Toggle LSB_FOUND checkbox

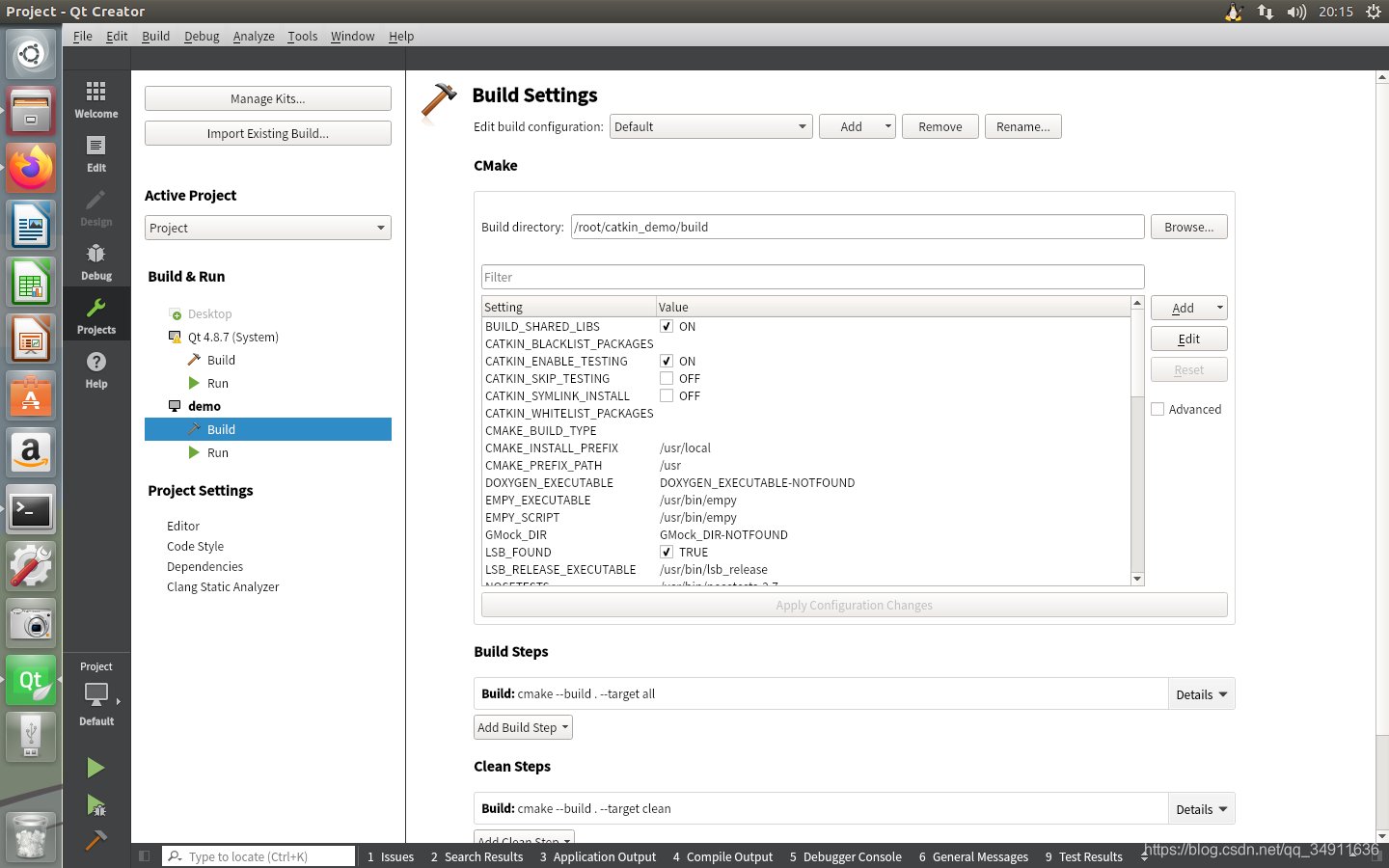tap(667, 552)
